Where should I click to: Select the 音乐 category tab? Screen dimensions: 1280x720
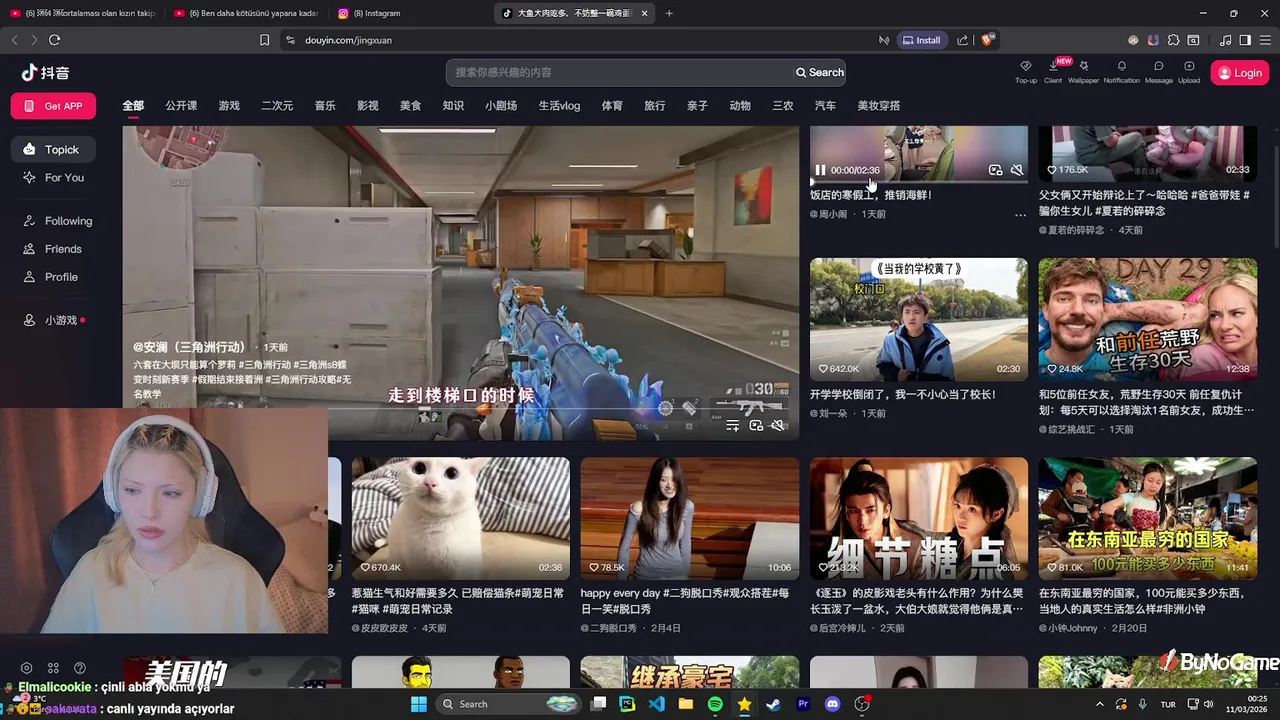(325, 106)
